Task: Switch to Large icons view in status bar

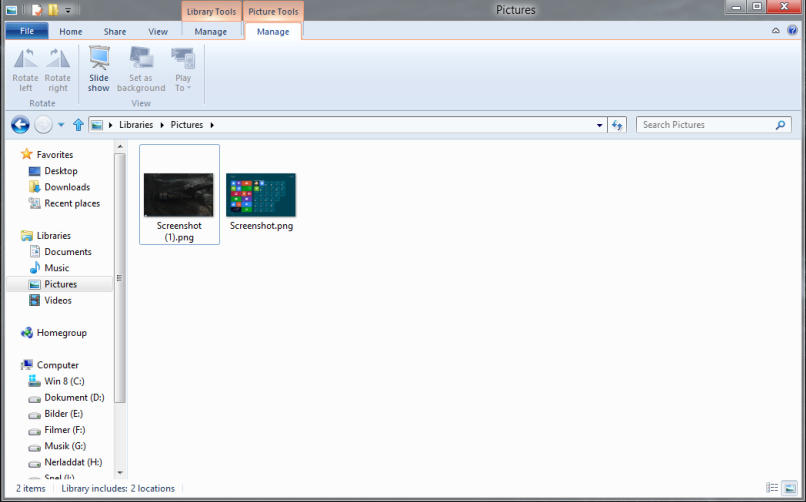Action: coord(789,488)
